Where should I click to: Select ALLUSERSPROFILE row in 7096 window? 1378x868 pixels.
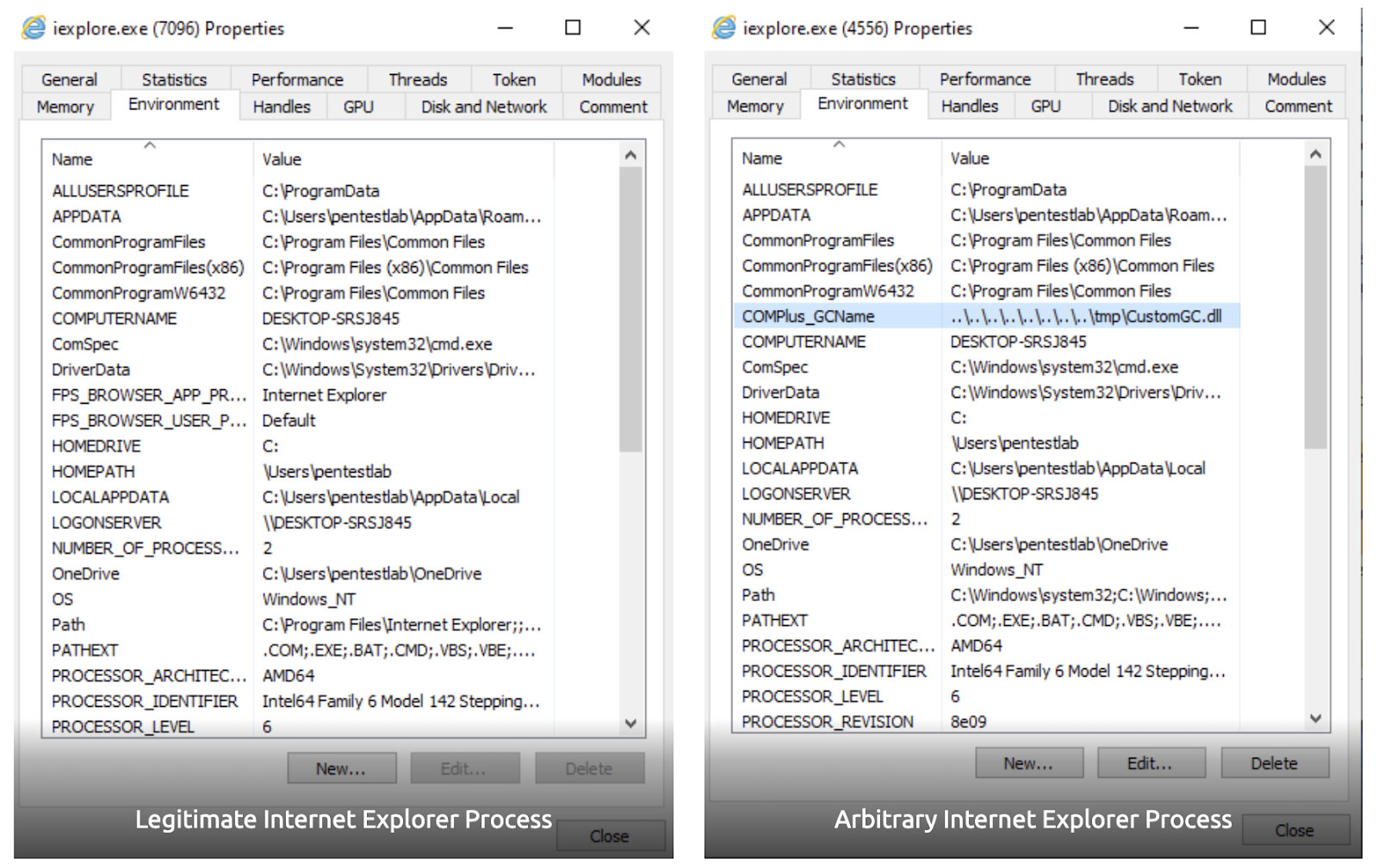click(299, 191)
